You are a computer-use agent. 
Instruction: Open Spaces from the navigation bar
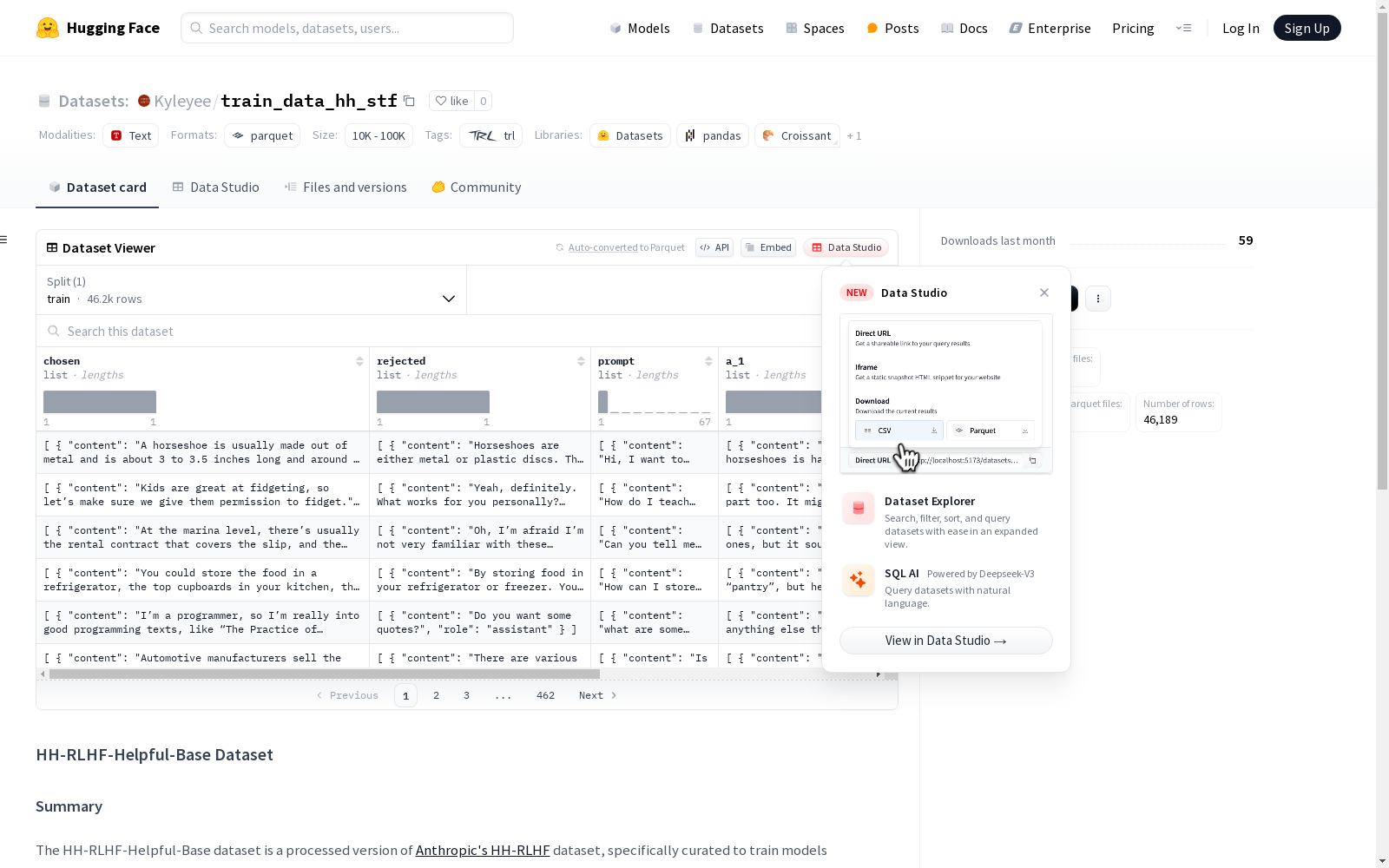tap(815, 28)
